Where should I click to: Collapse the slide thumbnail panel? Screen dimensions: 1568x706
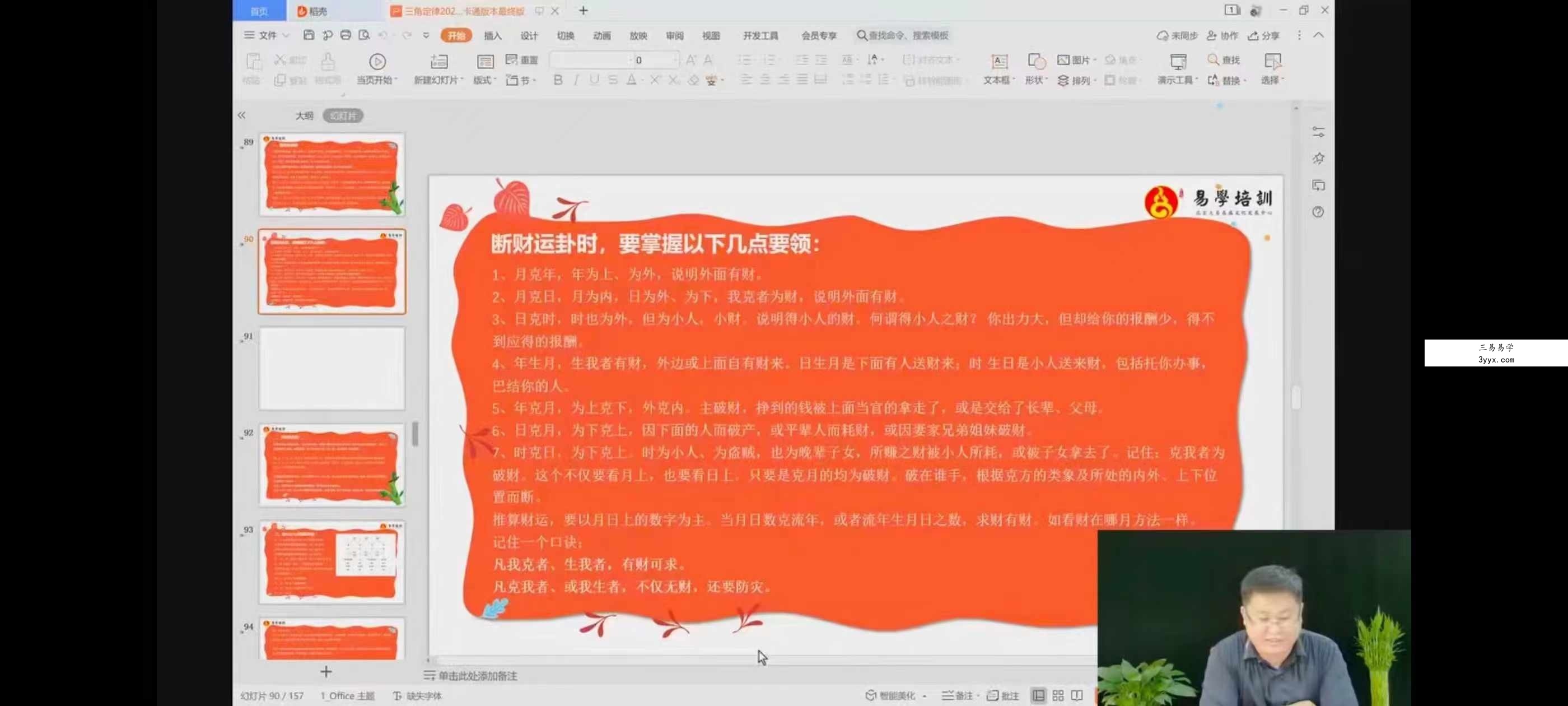[242, 115]
